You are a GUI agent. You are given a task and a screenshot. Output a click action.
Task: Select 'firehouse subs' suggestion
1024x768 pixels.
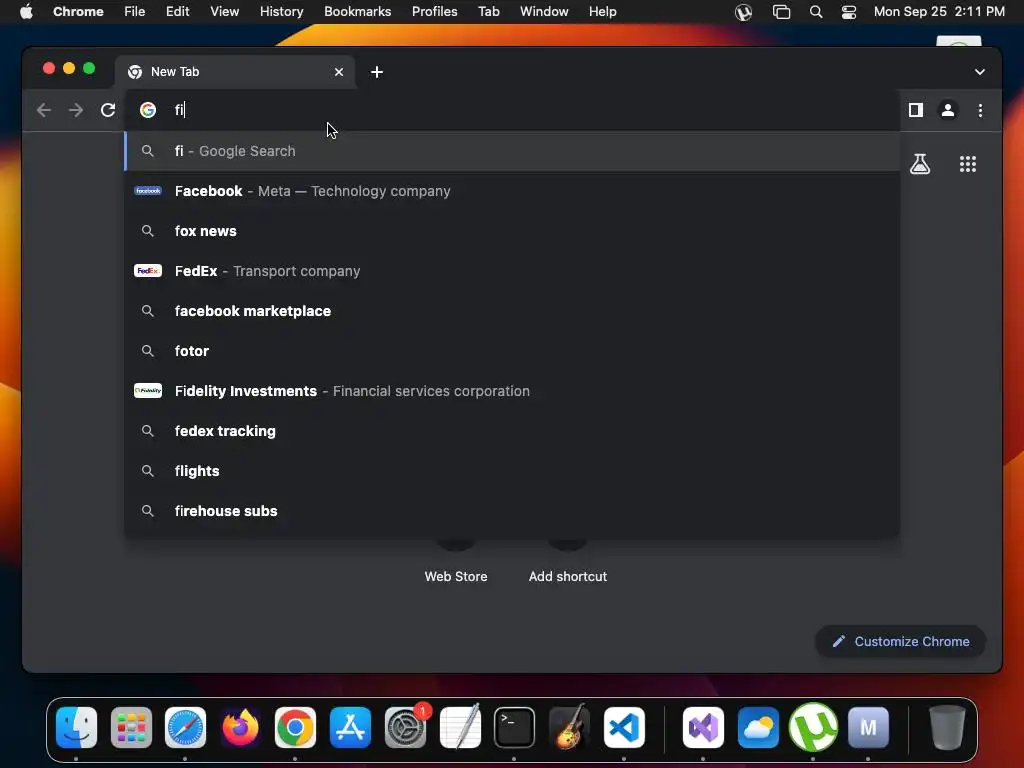pyautogui.click(x=512, y=511)
